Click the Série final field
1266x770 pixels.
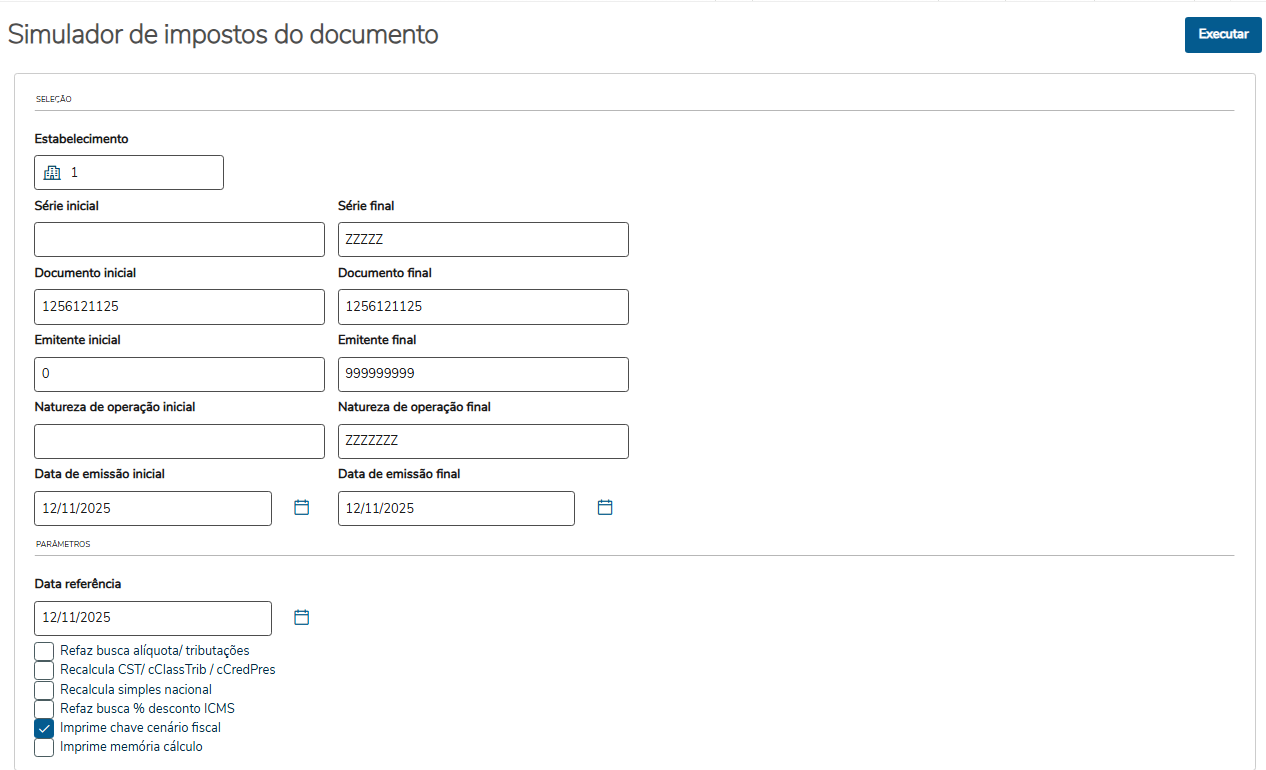(483, 240)
